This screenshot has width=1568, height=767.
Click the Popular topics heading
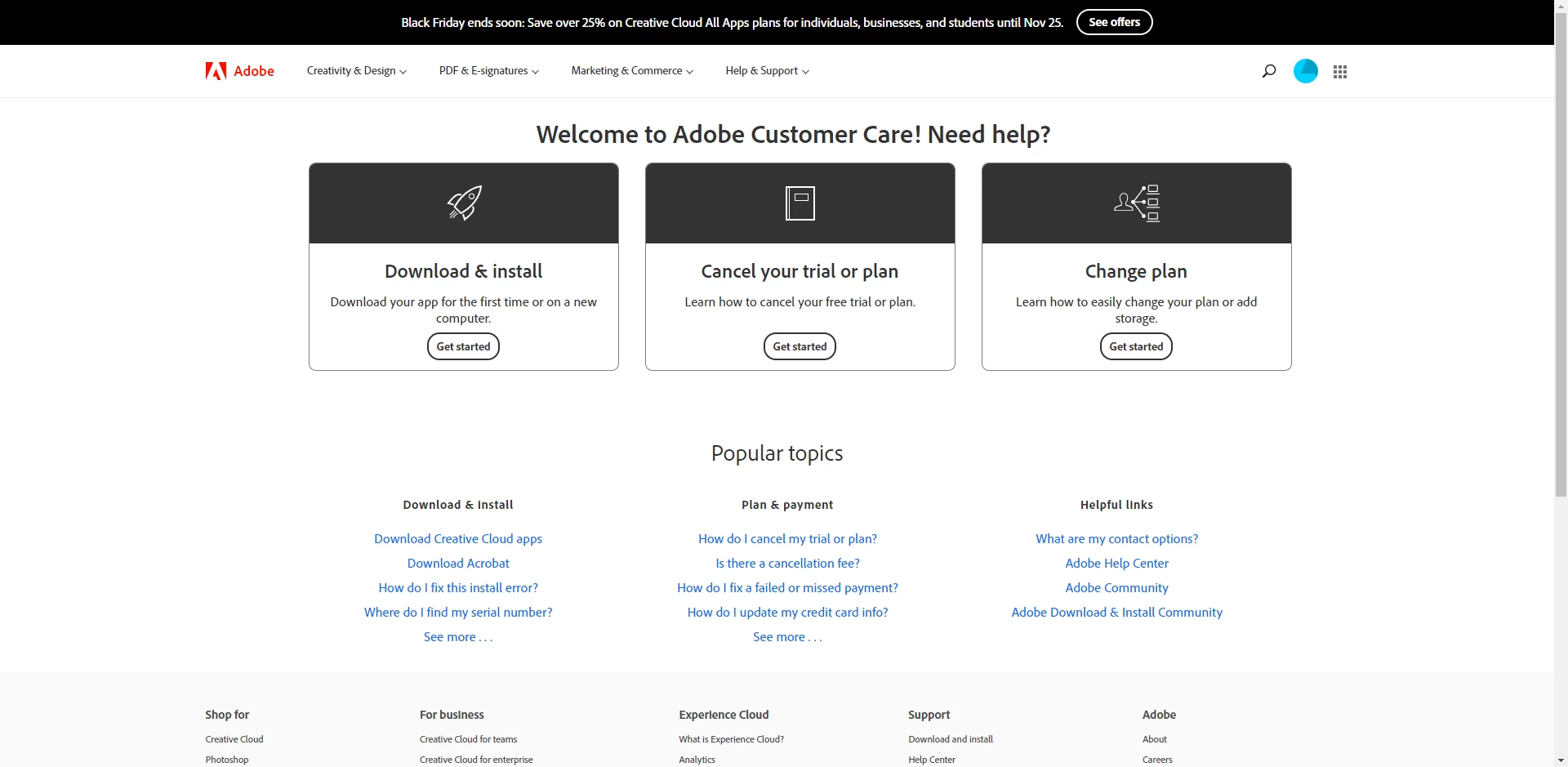[x=777, y=453]
